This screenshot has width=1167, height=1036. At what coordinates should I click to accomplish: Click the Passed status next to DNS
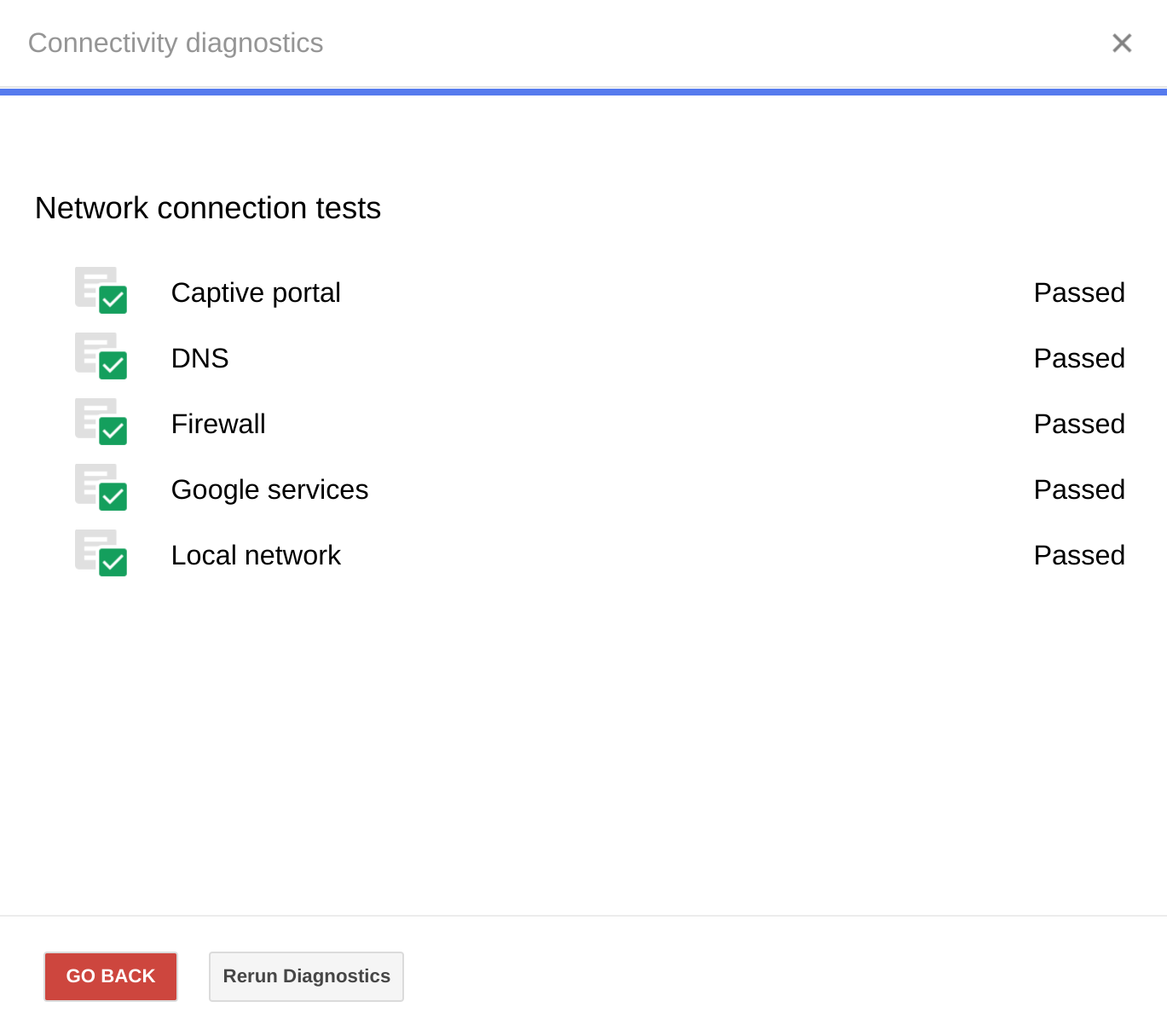1078,358
